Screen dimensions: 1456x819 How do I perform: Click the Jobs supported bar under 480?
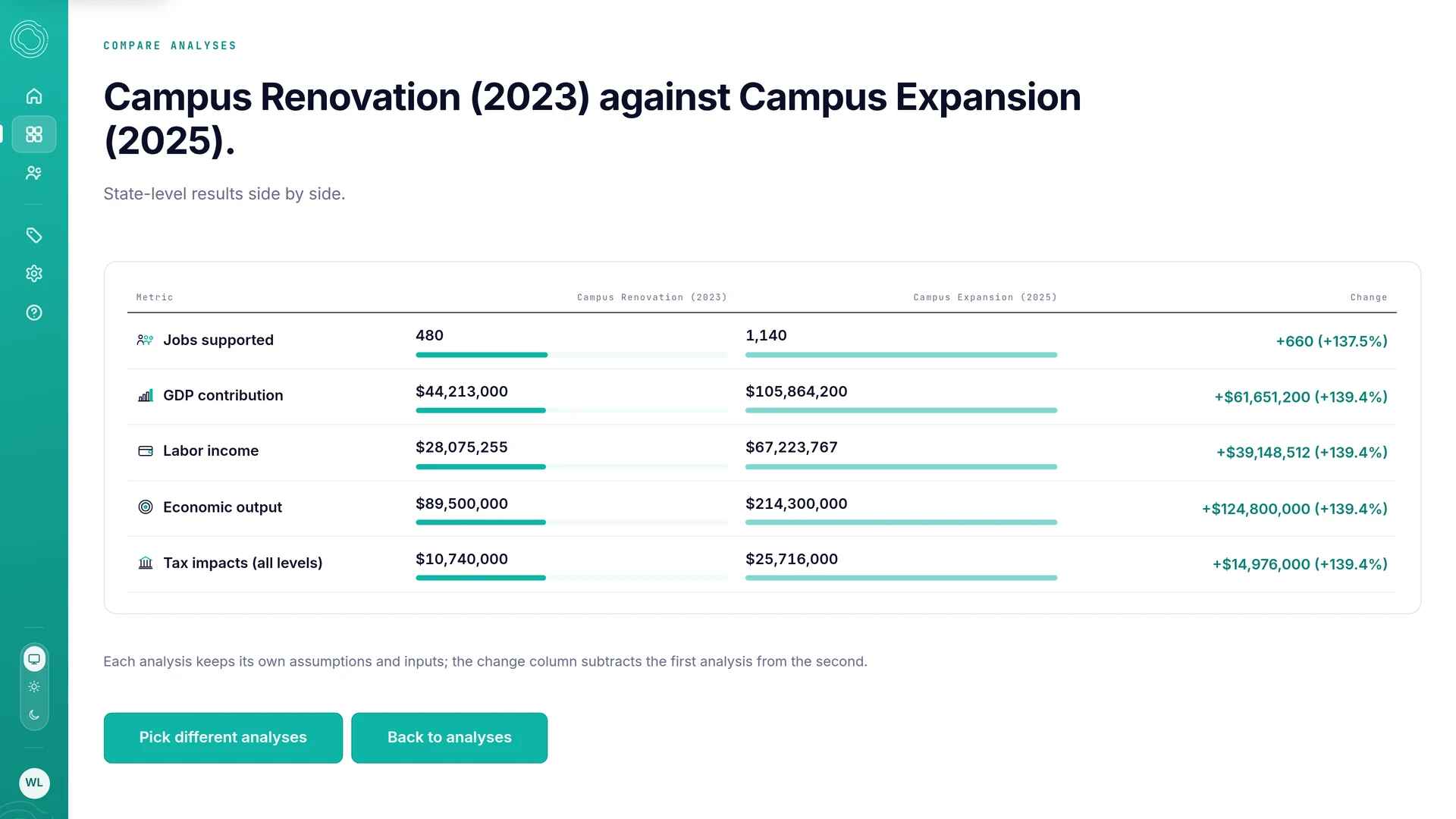(571, 355)
